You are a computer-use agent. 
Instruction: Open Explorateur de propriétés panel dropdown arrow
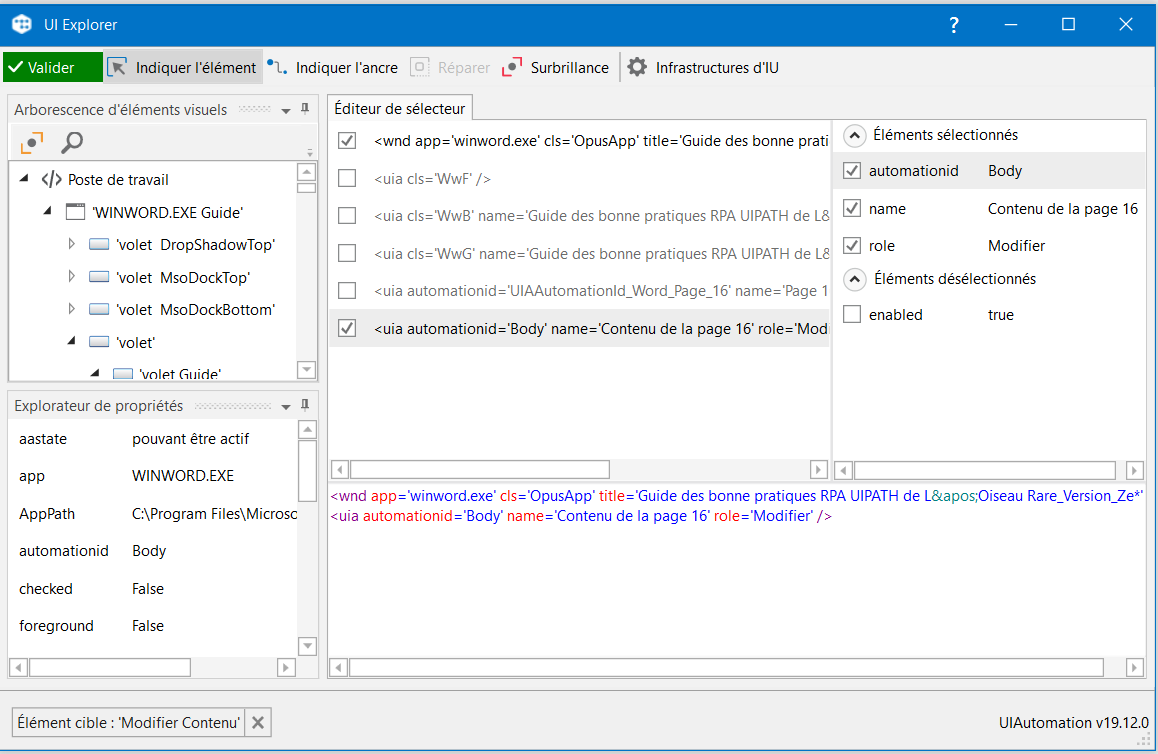[x=286, y=406]
